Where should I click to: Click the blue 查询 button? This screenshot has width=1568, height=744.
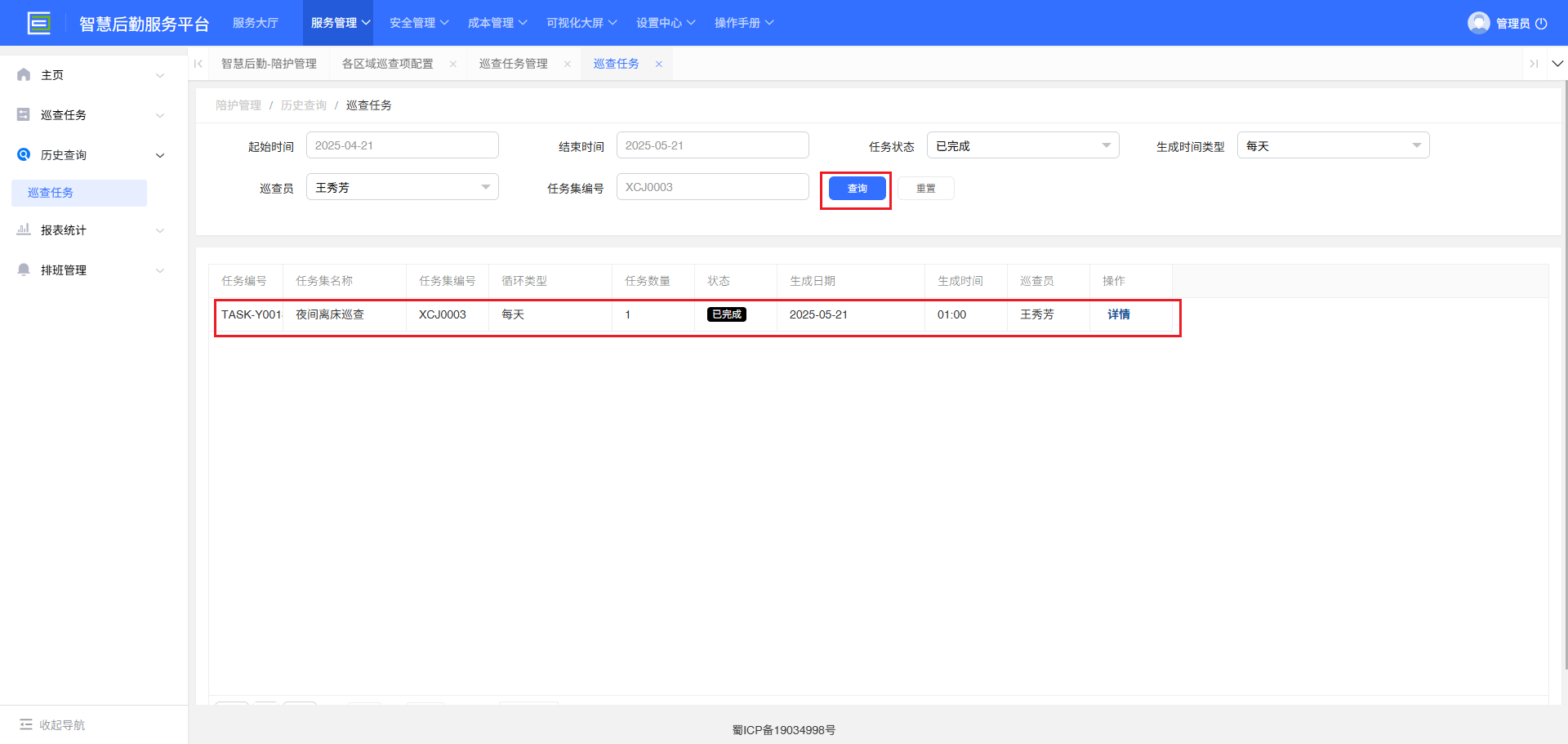857,189
